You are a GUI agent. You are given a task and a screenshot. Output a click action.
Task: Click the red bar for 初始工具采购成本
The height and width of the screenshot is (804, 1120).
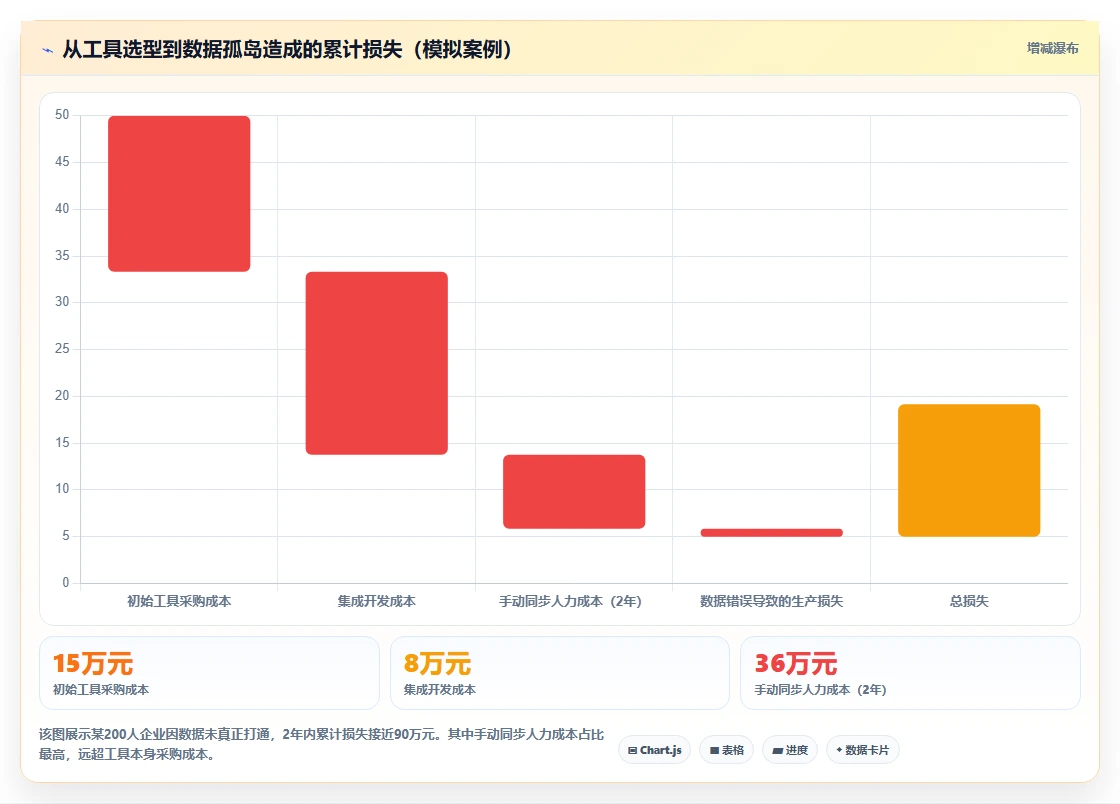tap(179, 194)
